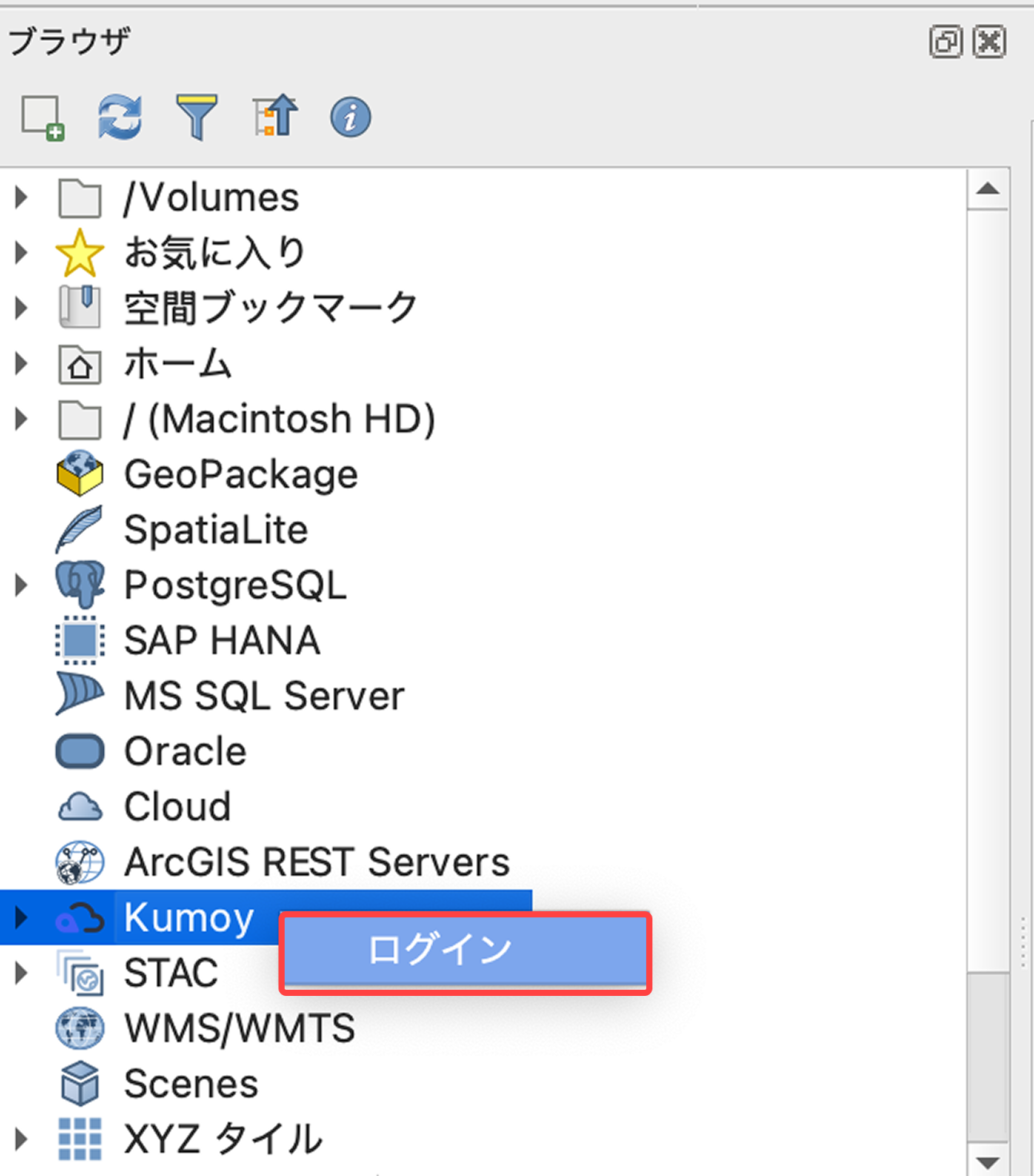Click the PostgreSQL elephant icon
1034x1176 pixels.
79,585
